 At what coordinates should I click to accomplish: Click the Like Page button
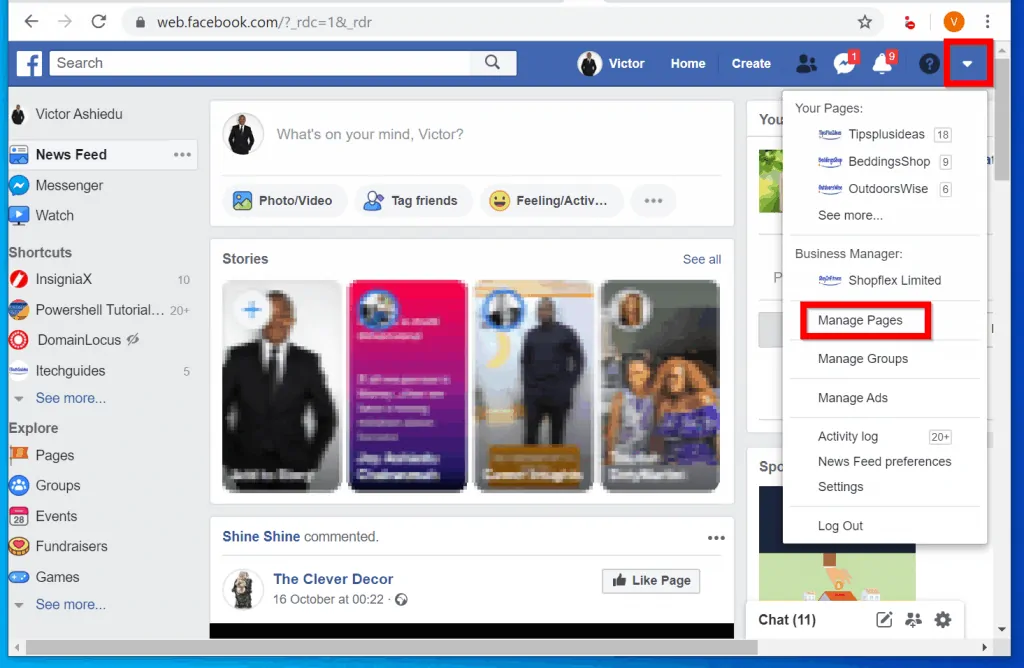(651, 581)
